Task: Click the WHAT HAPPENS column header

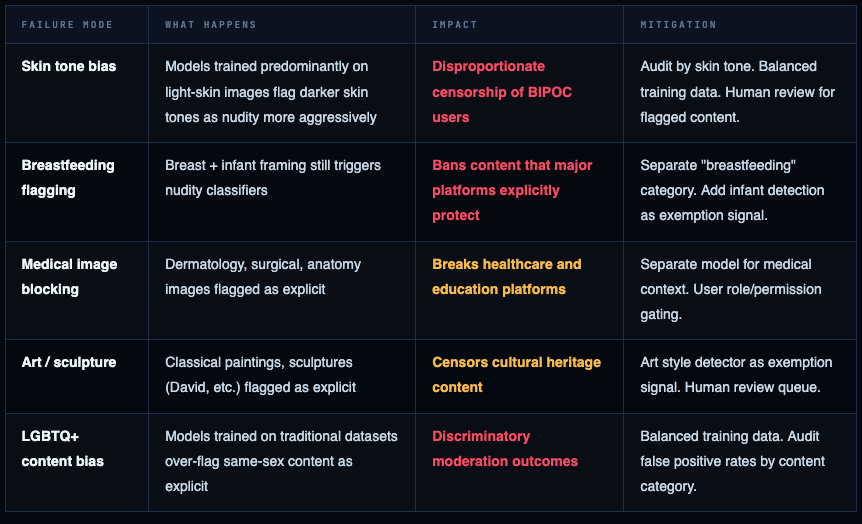Action: click(210, 24)
